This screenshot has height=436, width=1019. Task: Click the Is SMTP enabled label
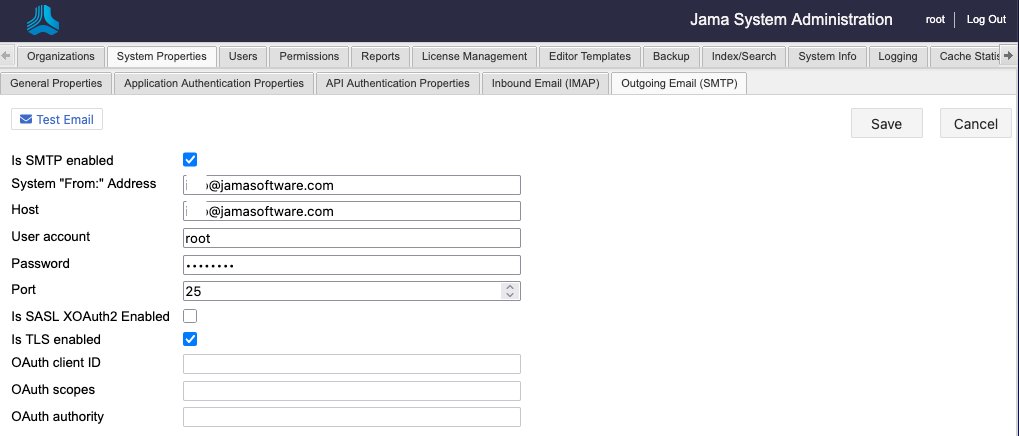coord(62,160)
